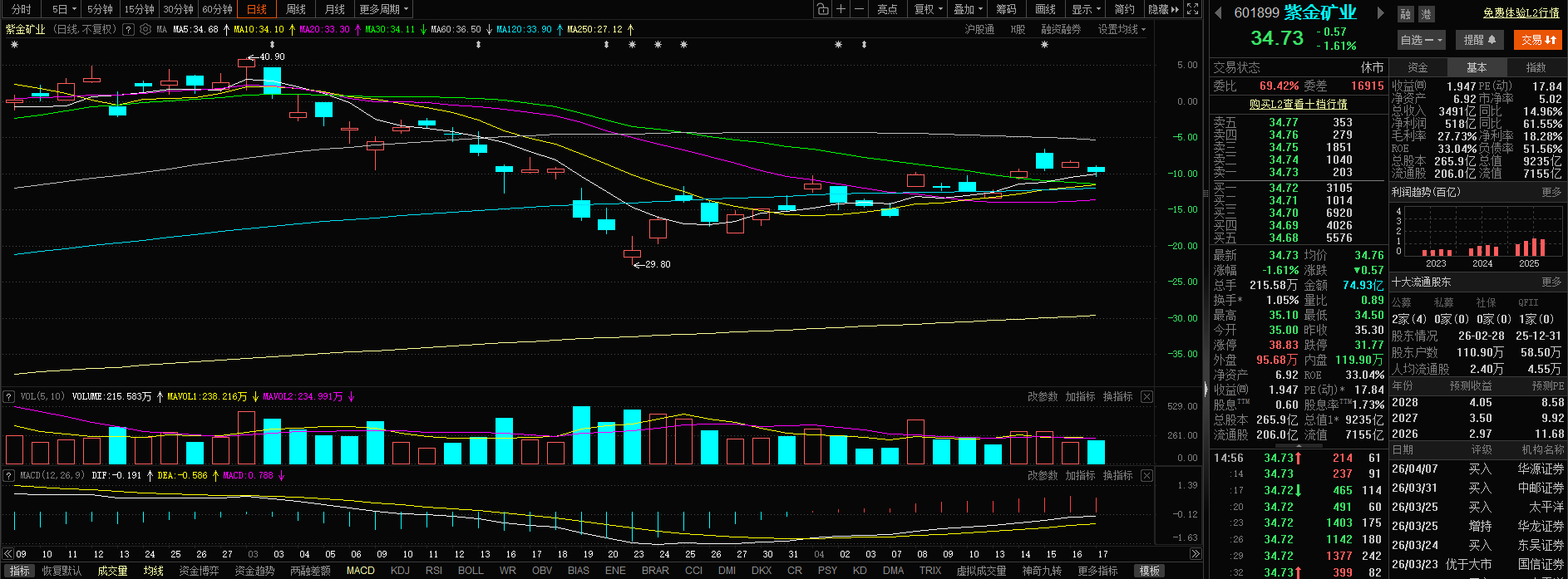Open 自选 watchlist dropdown

(1422, 40)
